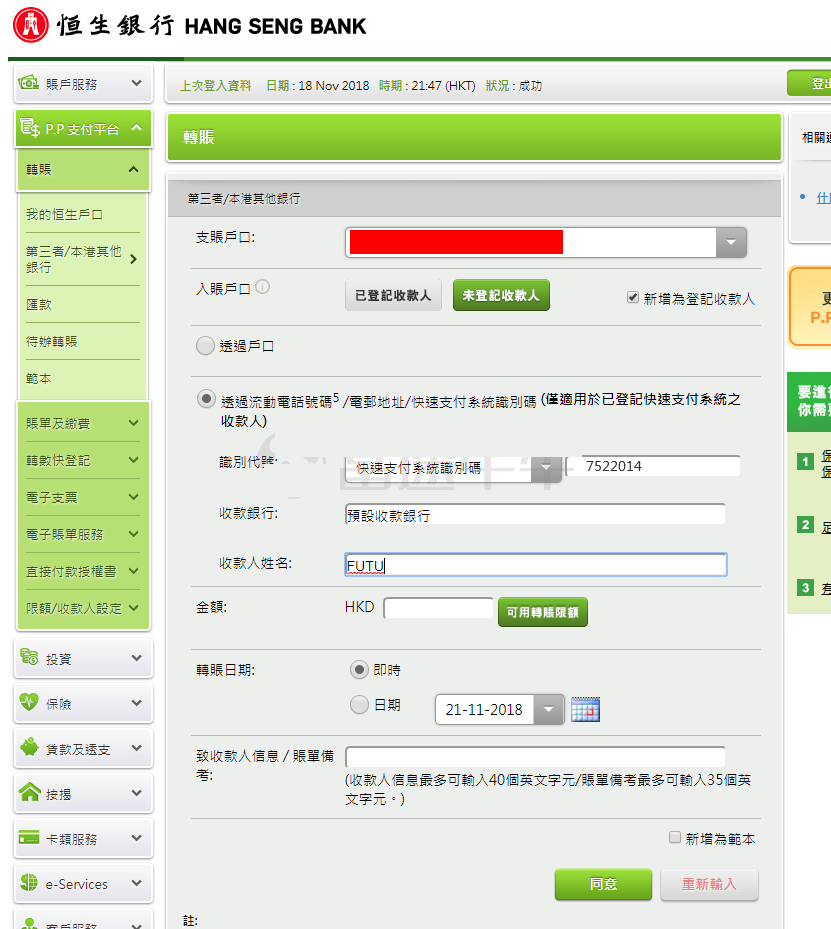
Task: Expand the 按揭 menu
Action: (83, 793)
